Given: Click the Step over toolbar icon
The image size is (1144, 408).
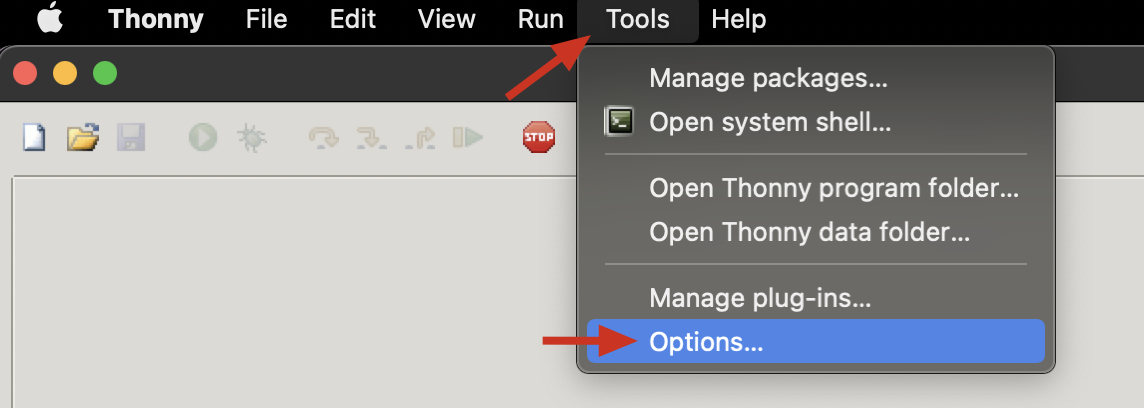Looking at the screenshot, I should click(x=323, y=137).
